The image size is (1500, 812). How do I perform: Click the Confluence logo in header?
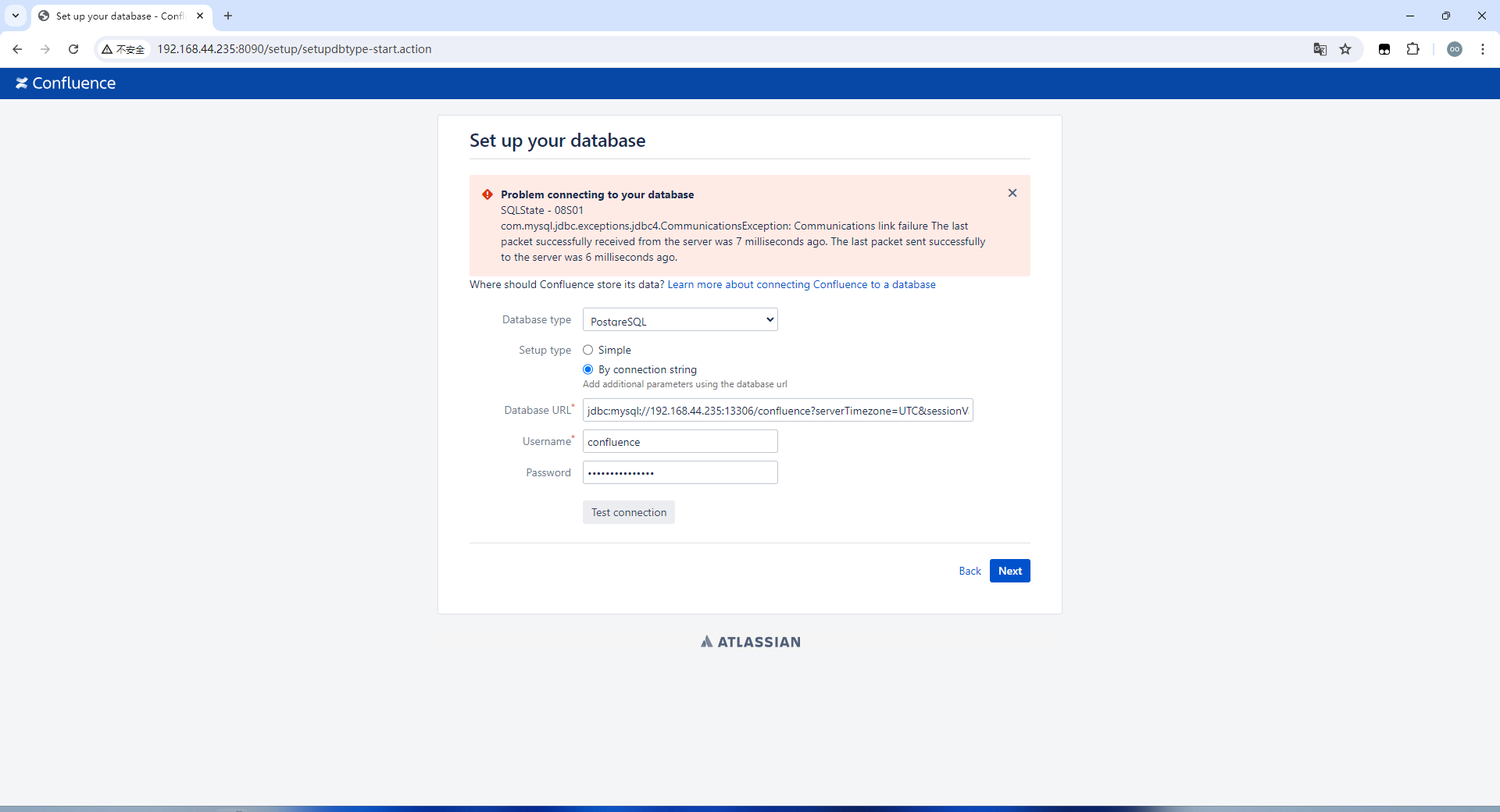click(66, 84)
